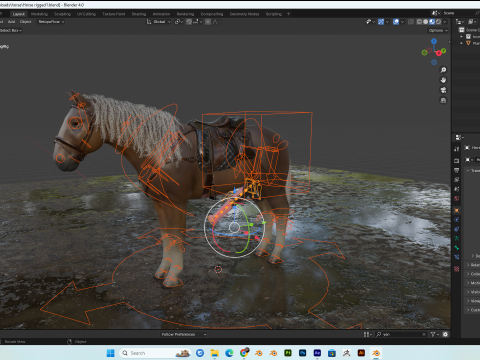Click the Scene Collection icon in outliner
The width and height of the screenshot is (480, 360).
pos(462,30)
